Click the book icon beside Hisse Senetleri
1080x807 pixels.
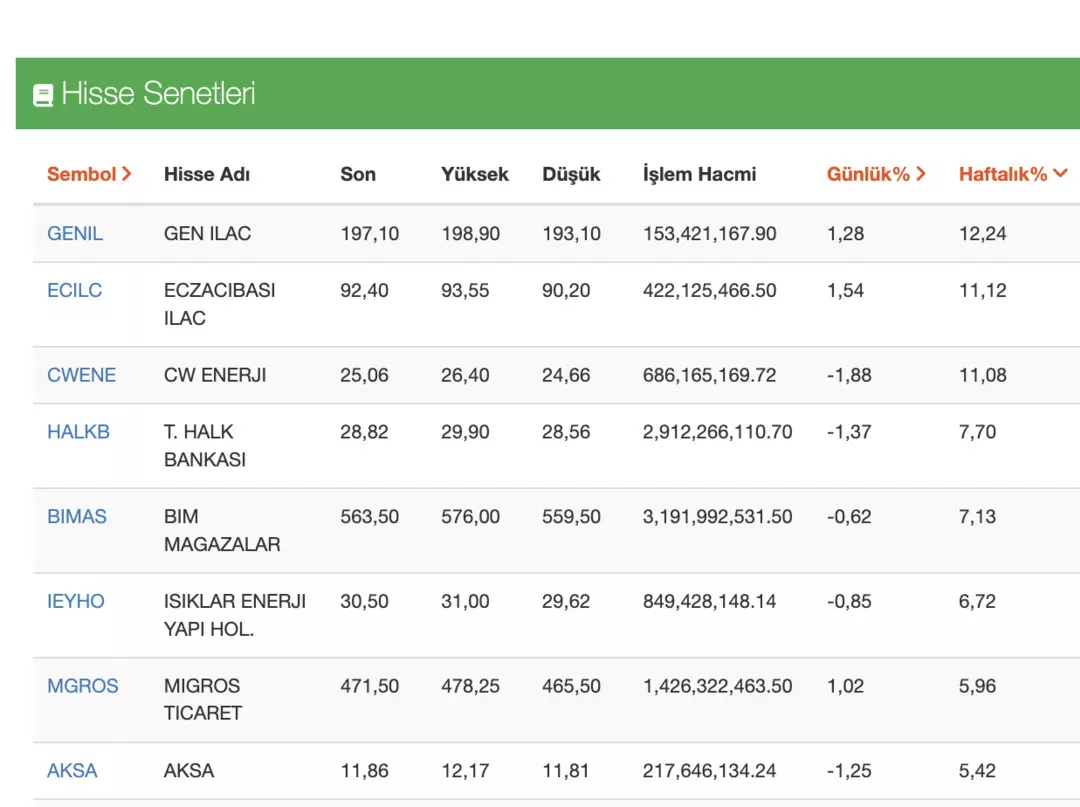pos(43,95)
